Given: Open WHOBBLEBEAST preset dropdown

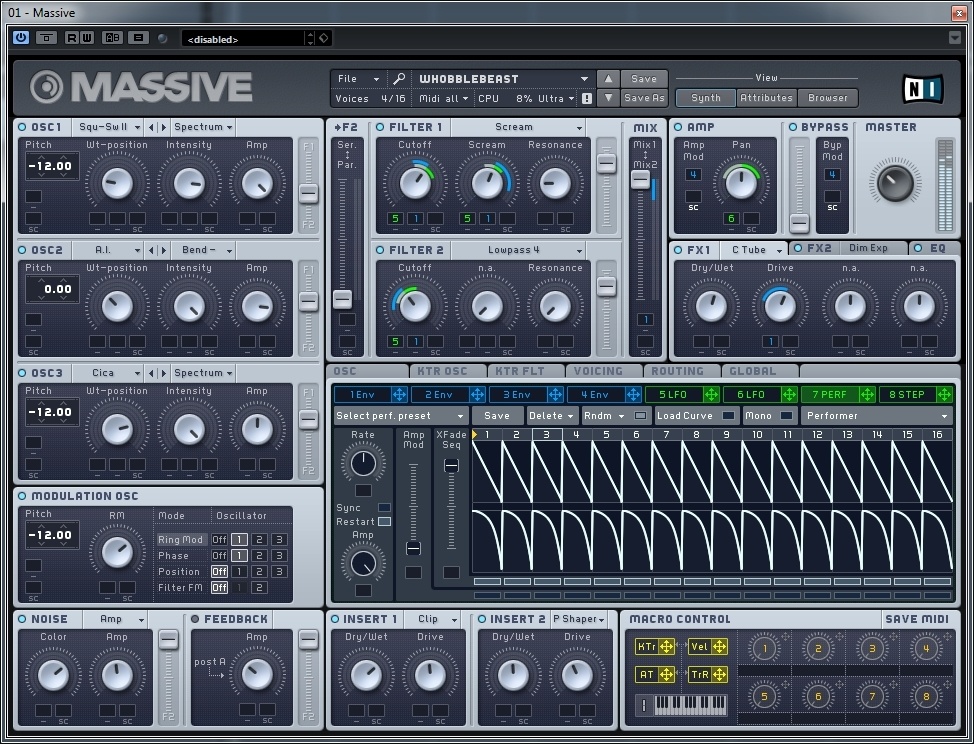Looking at the screenshot, I should (503, 79).
